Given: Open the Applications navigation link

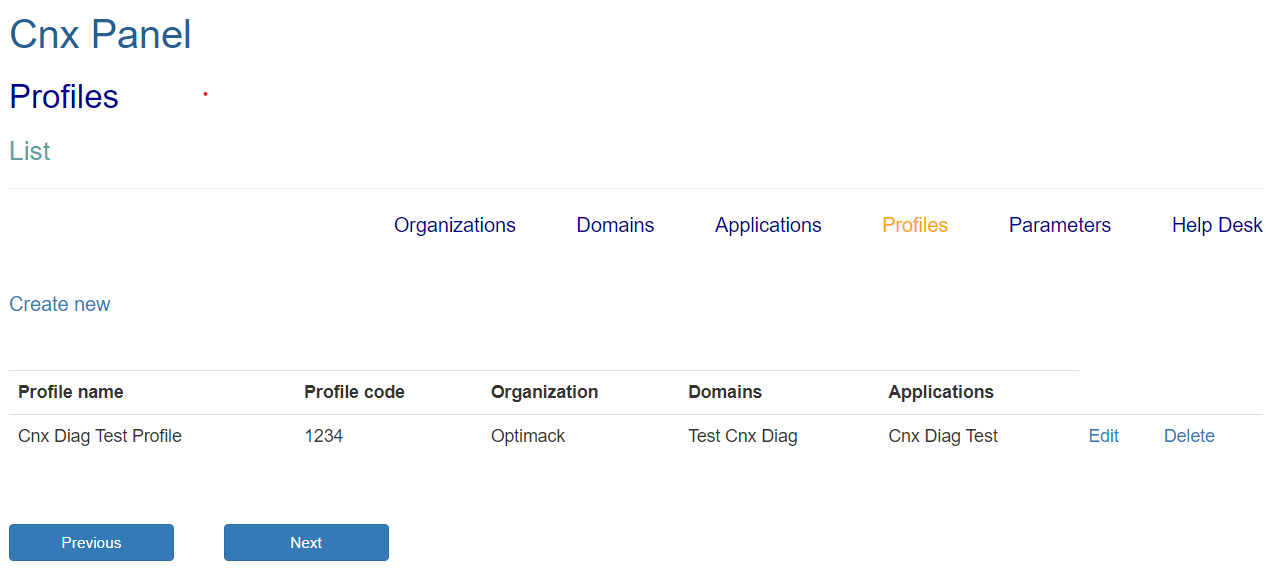Looking at the screenshot, I should [x=768, y=225].
